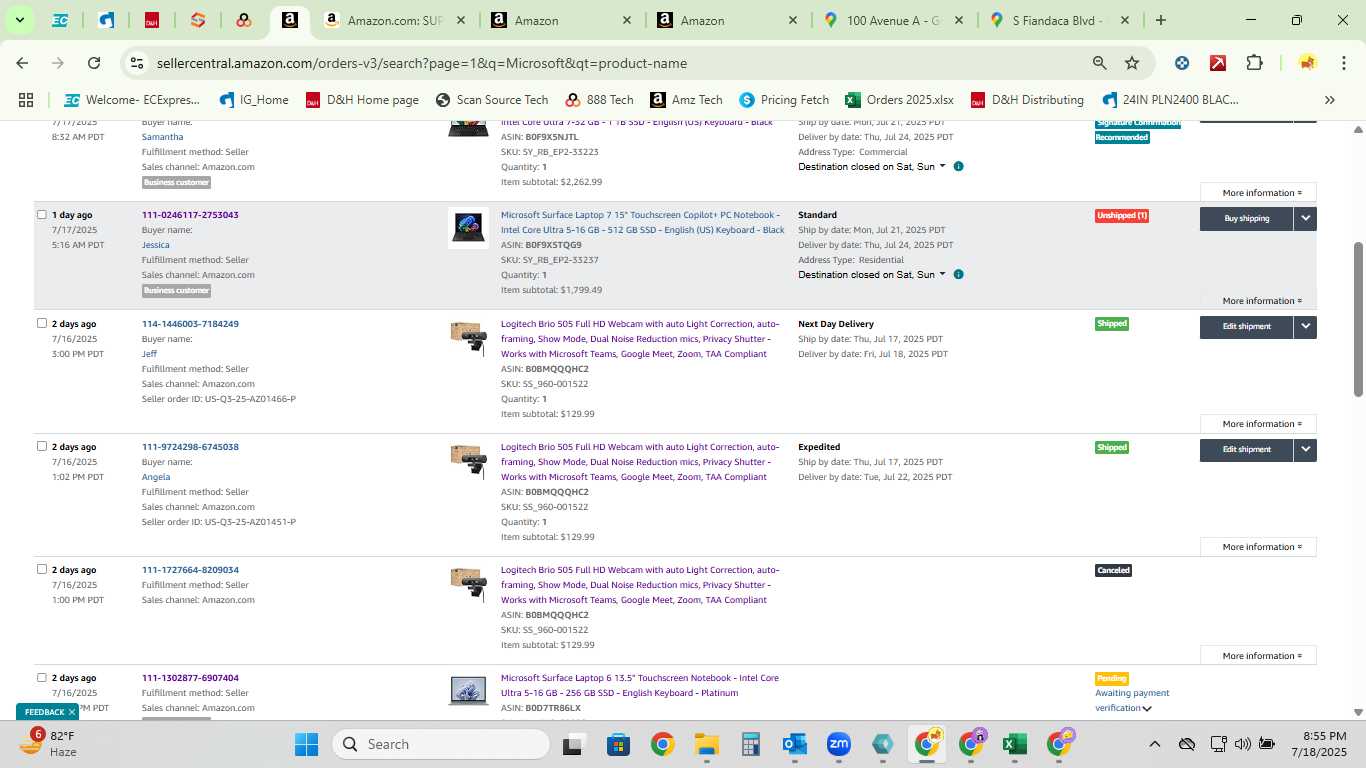Open the Pricing Fetch bookmark
Screen dimensions: 1366x768
(784, 100)
